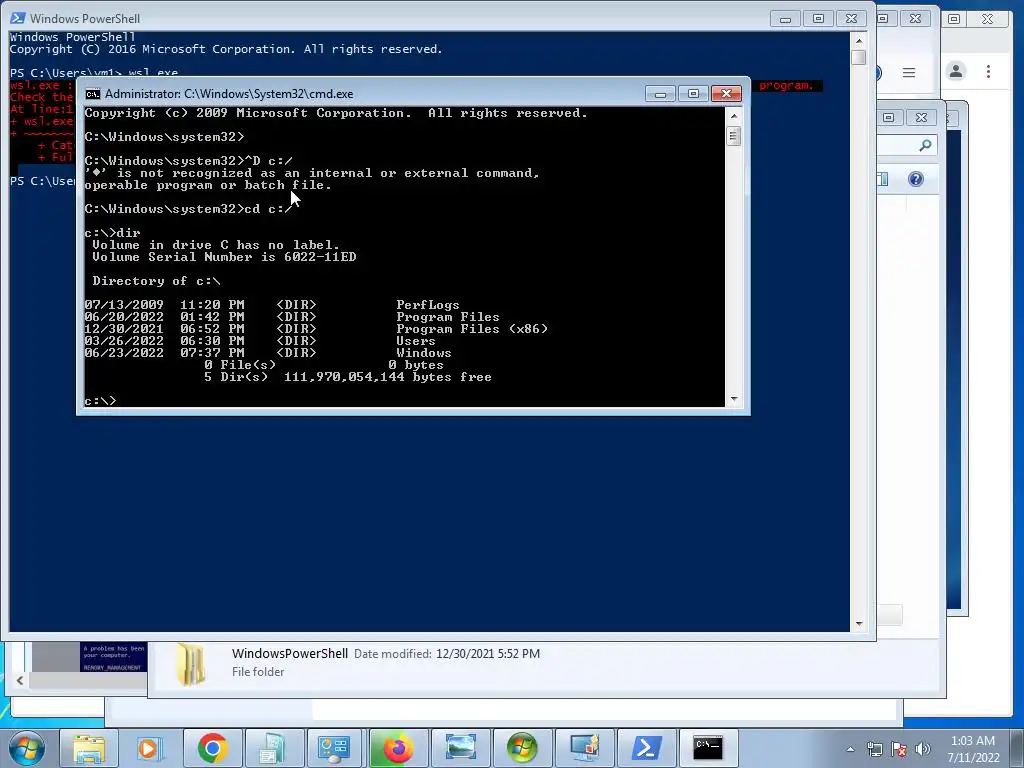Viewport: 1024px width, 768px height.
Task: Minimize the Windows PowerShell window
Action: pyautogui.click(x=786, y=19)
